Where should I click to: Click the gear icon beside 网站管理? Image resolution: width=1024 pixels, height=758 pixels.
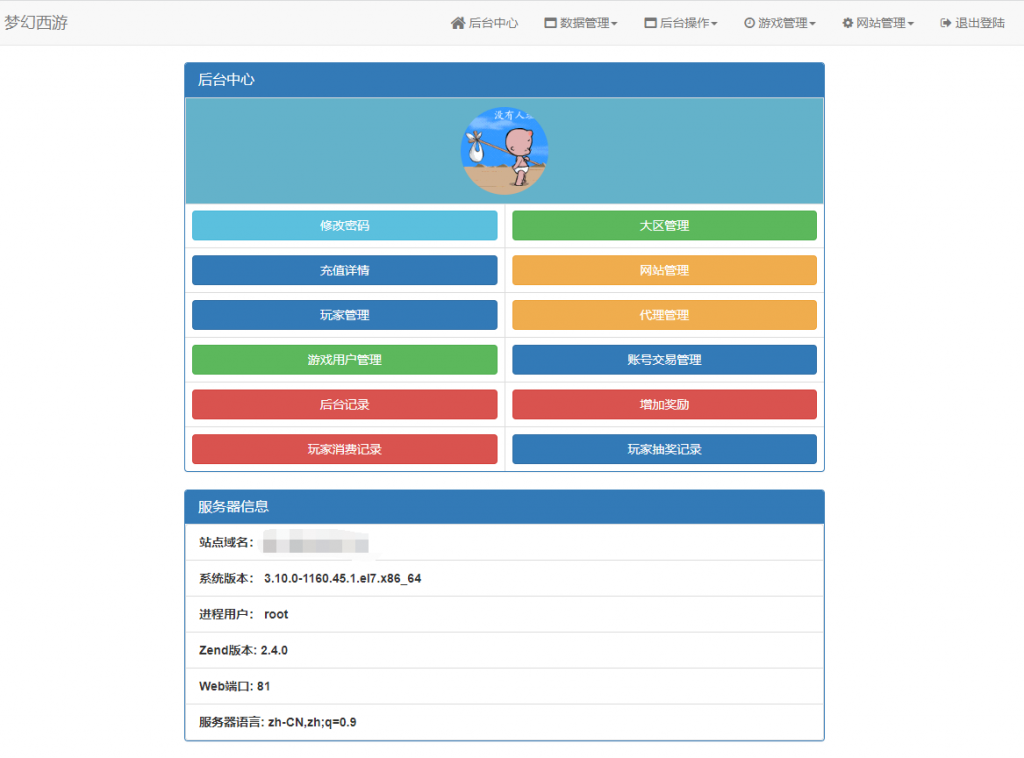(x=847, y=23)
